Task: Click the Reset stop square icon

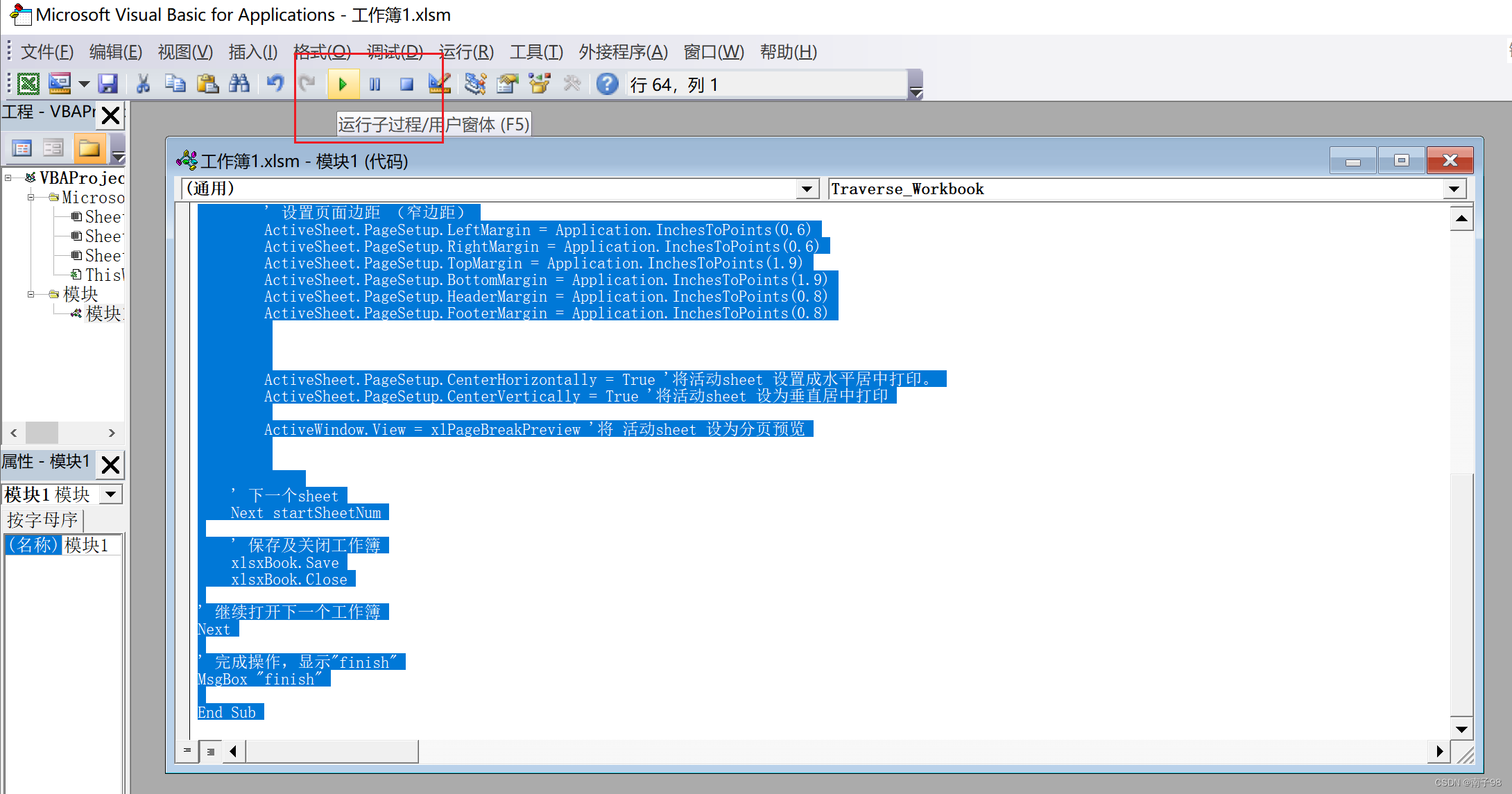Action: click(406, 85)
